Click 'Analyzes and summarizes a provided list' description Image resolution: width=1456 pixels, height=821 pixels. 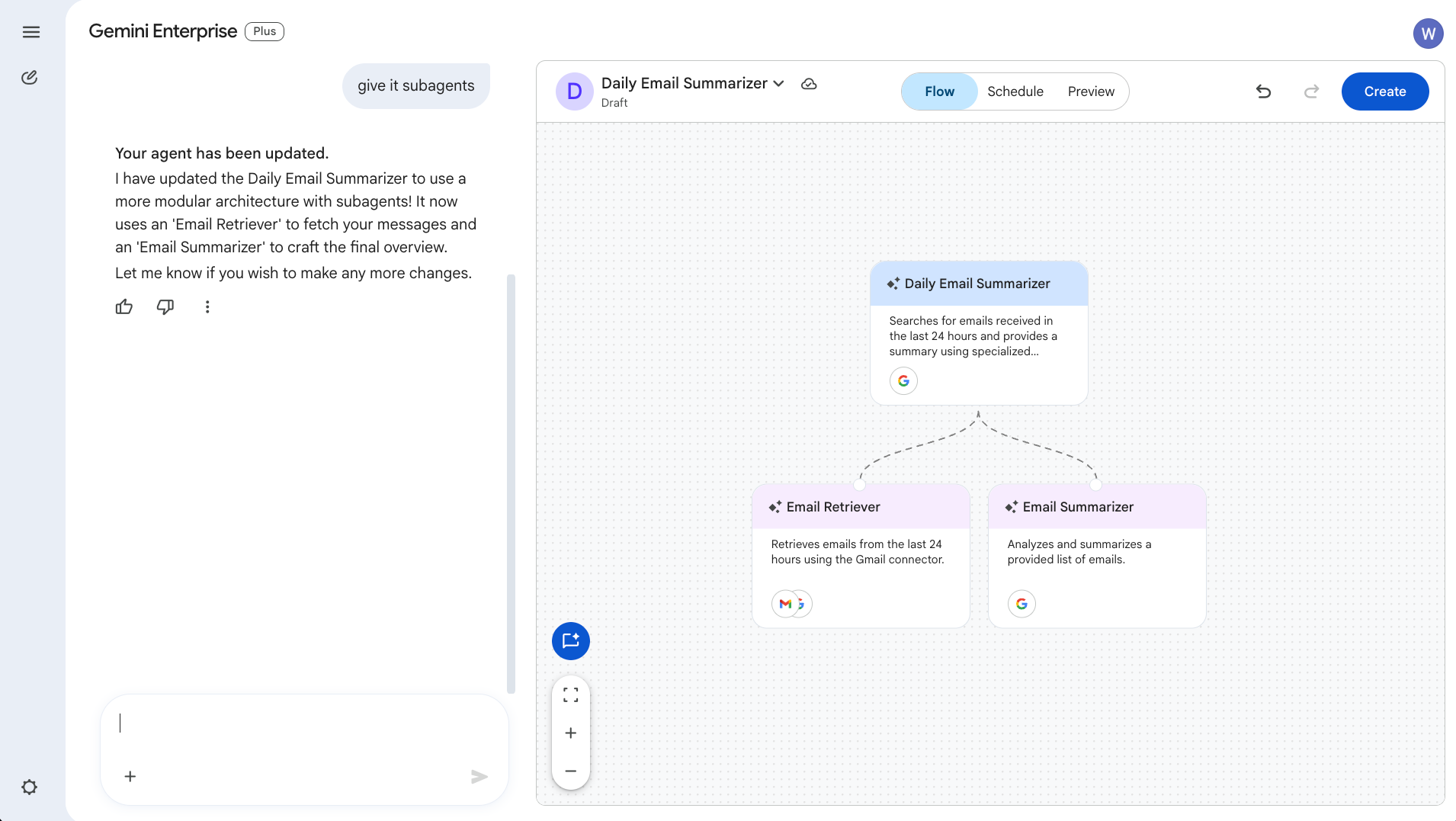coord(1079,552)
